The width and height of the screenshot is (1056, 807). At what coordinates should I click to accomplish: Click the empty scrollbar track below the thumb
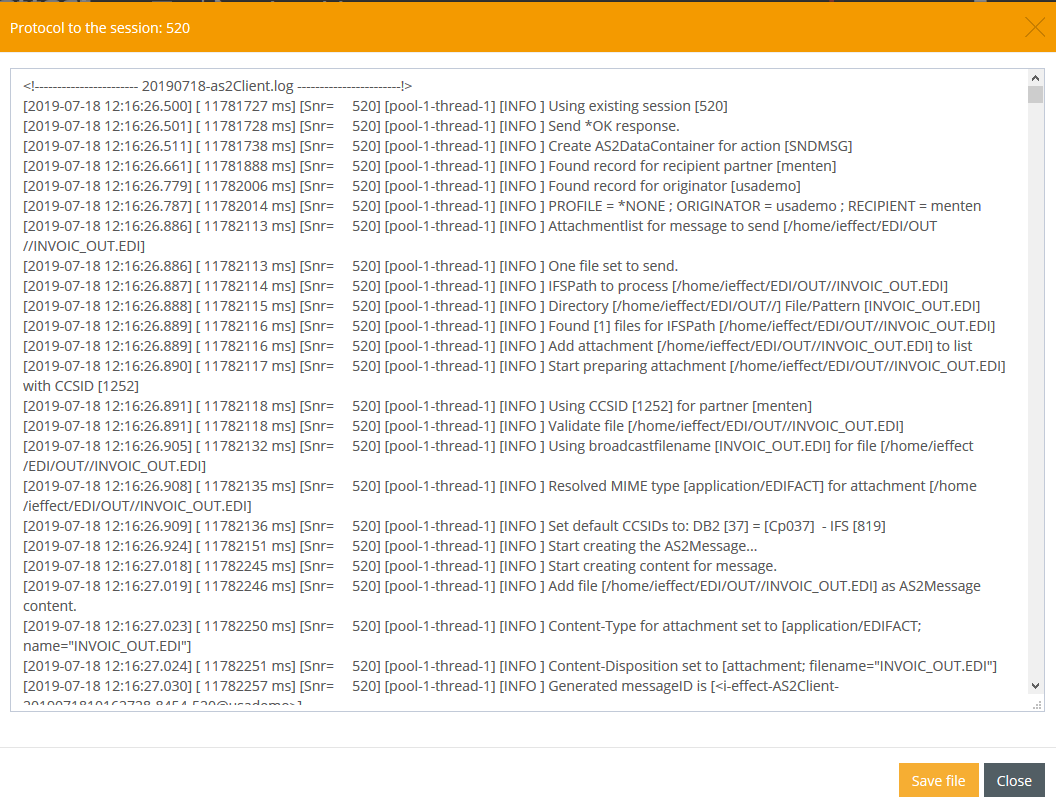pos(1035,400)
